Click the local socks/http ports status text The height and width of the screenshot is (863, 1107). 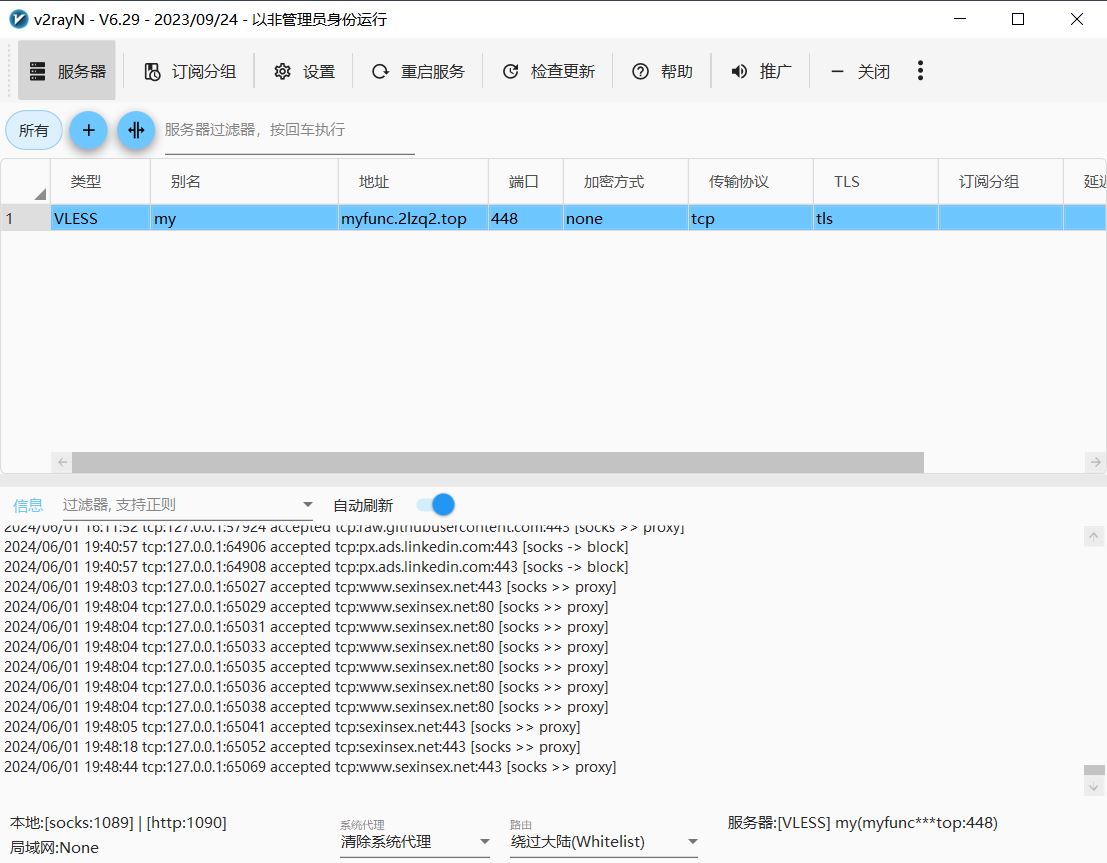[118, 823]
